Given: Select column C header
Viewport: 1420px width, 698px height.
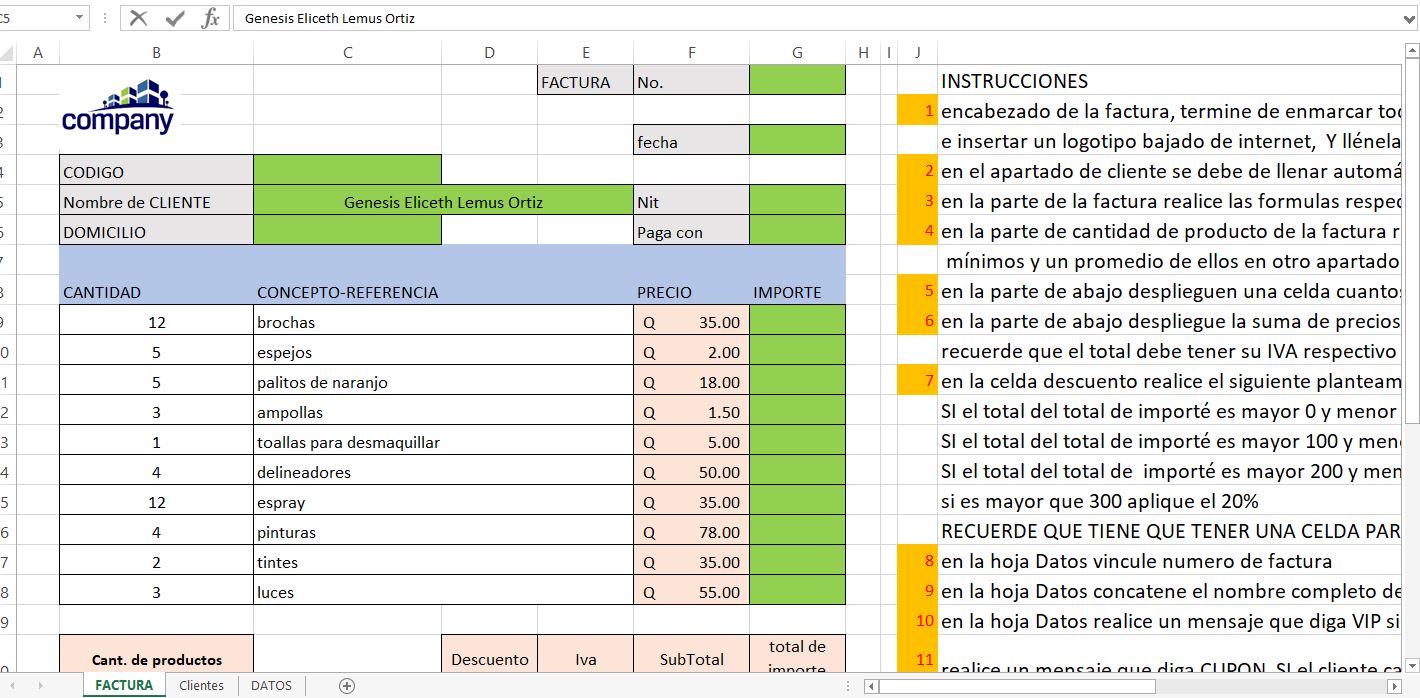Looking at the screenshot, I should point(347,53).
